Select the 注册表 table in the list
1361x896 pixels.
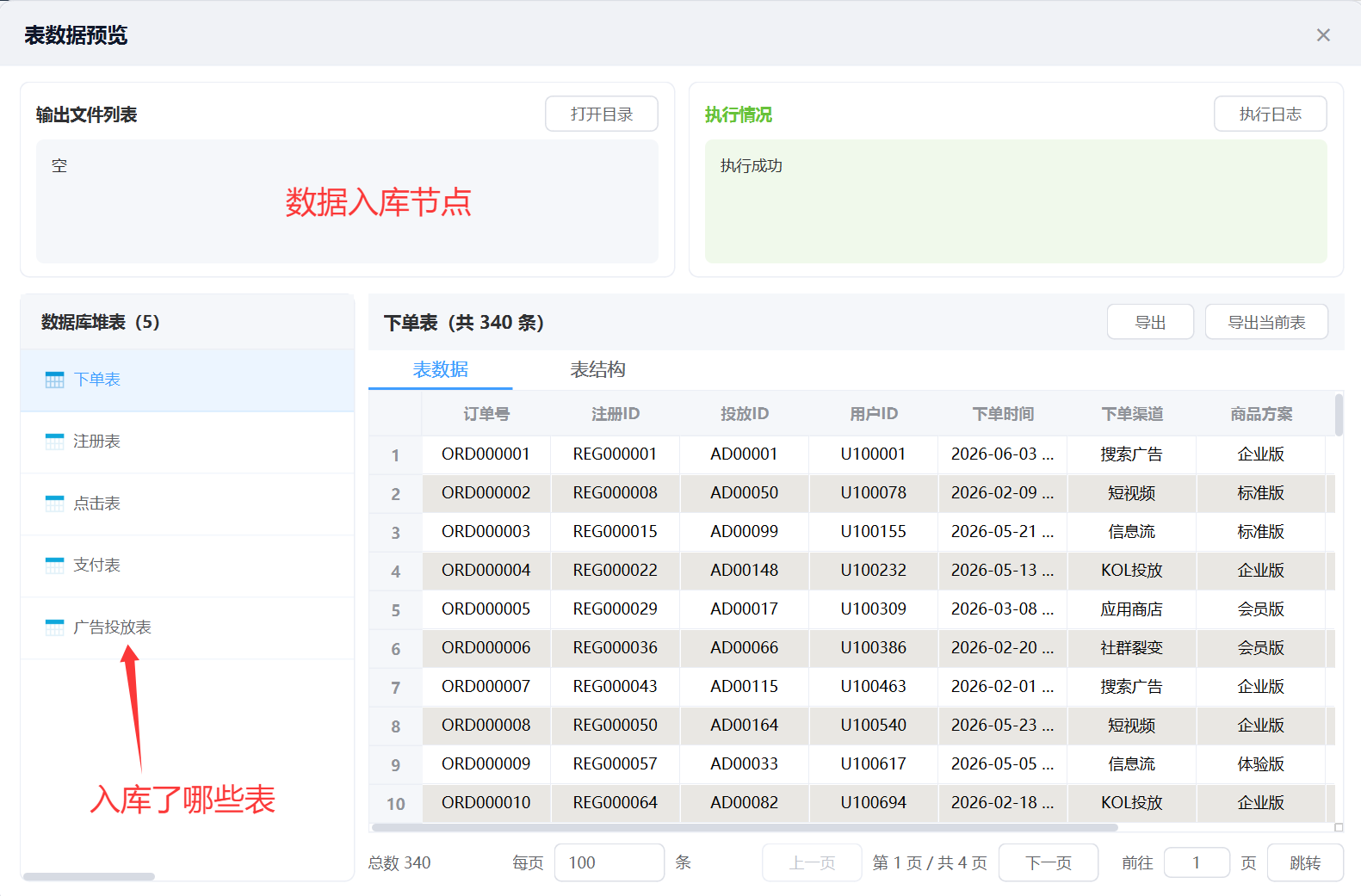[x=96, y=442]
